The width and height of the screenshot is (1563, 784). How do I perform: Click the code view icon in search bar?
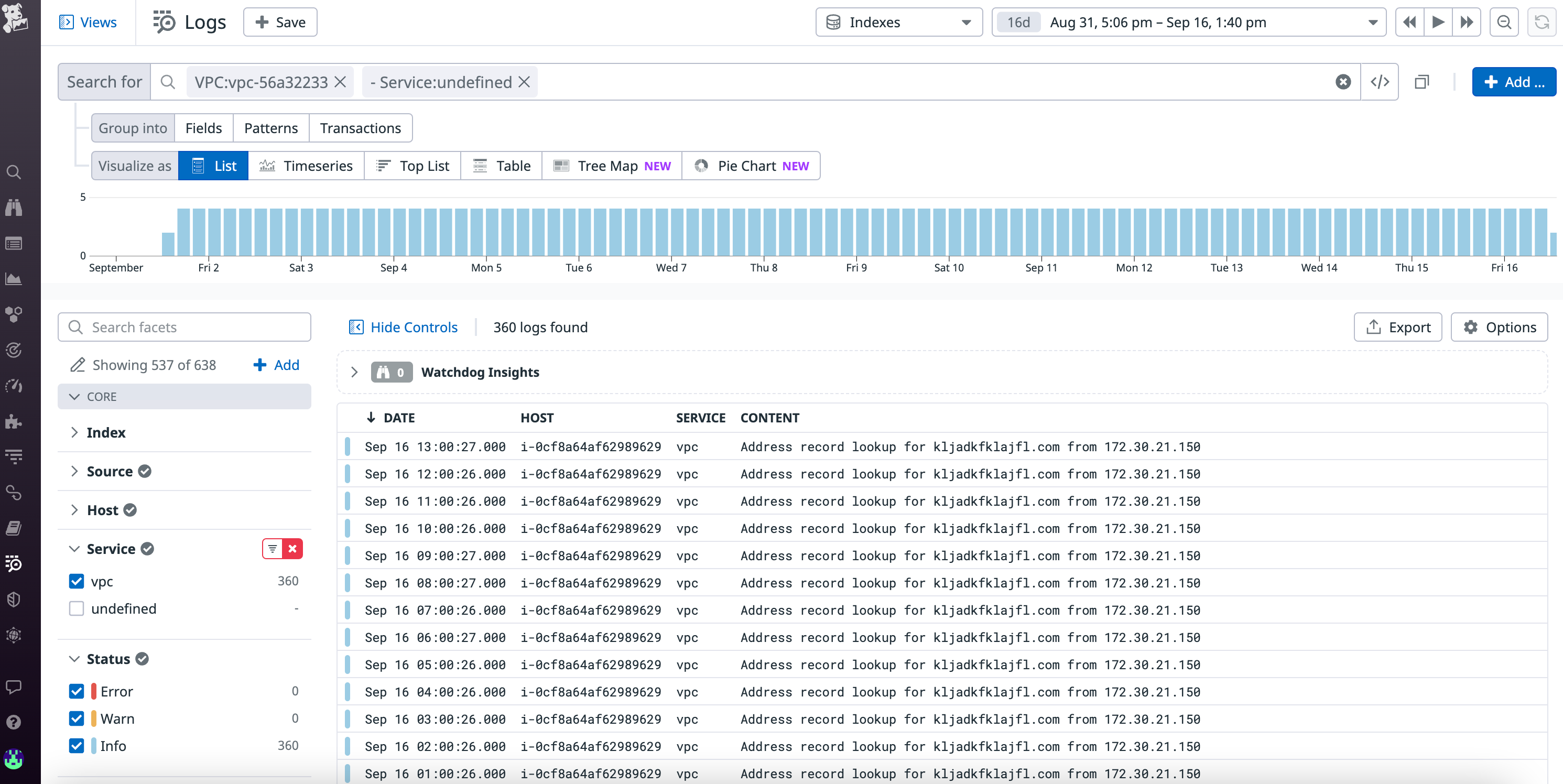pos(1381,81)
